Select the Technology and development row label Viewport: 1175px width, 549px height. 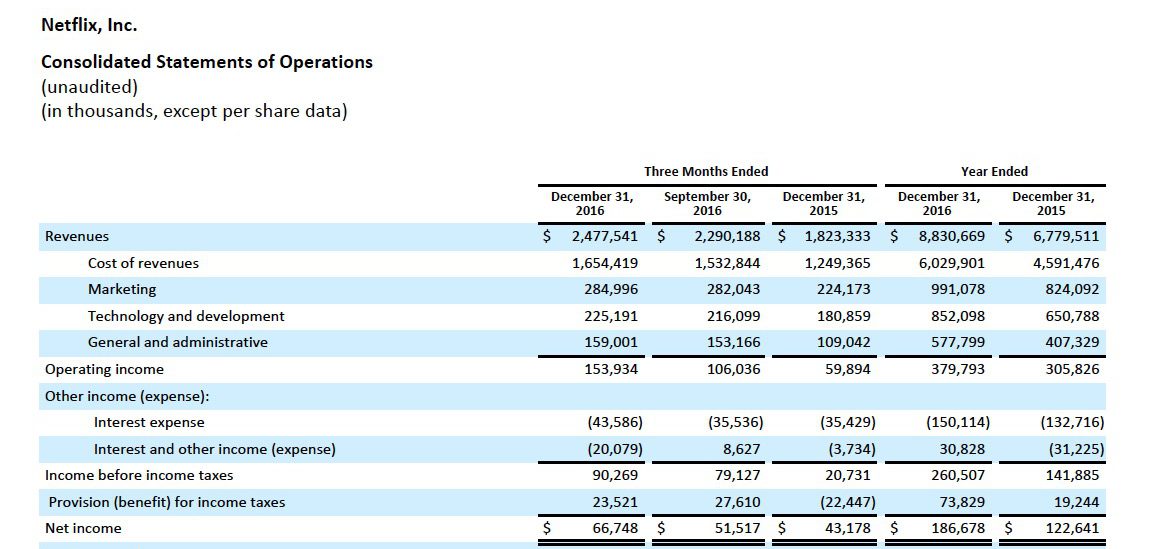(186, 316)
